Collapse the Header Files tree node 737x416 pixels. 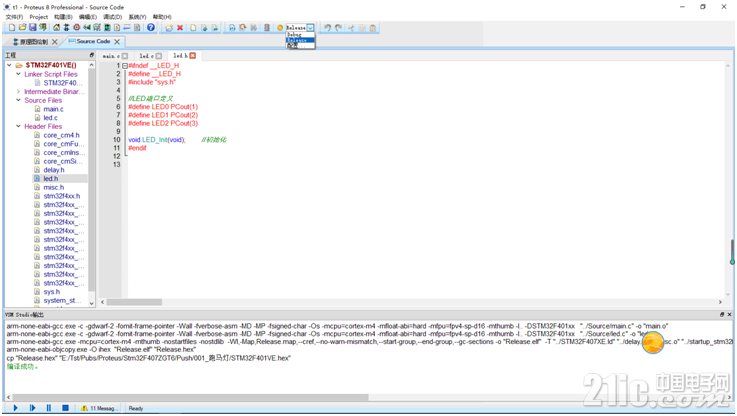[18, 126]
